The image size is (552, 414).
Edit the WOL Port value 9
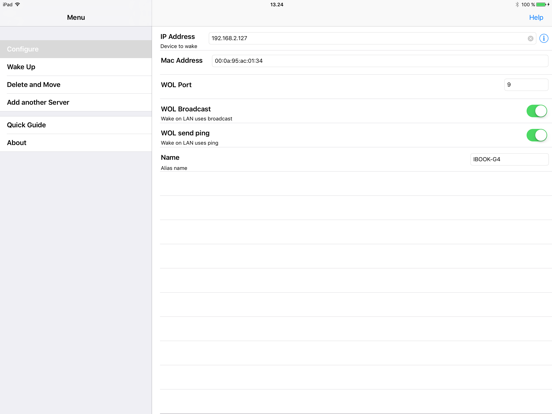point(526,84)
